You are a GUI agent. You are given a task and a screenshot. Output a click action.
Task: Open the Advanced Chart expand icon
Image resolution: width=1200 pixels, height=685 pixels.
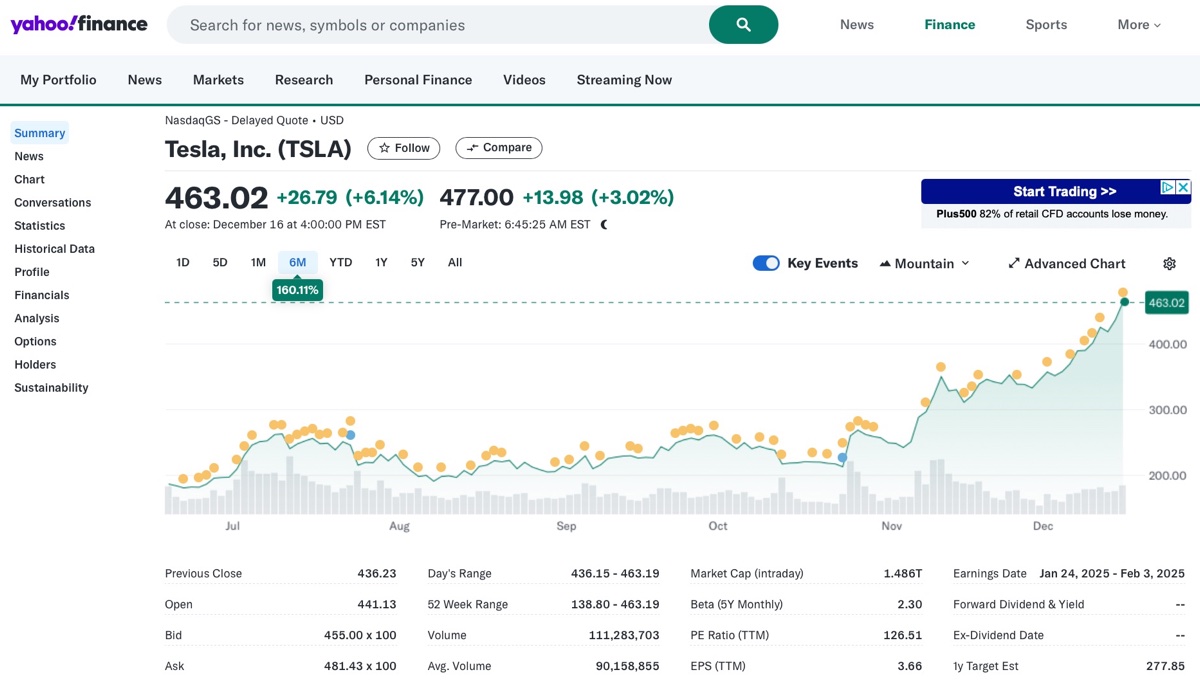pyautogui.click(x=1013, y=263)
